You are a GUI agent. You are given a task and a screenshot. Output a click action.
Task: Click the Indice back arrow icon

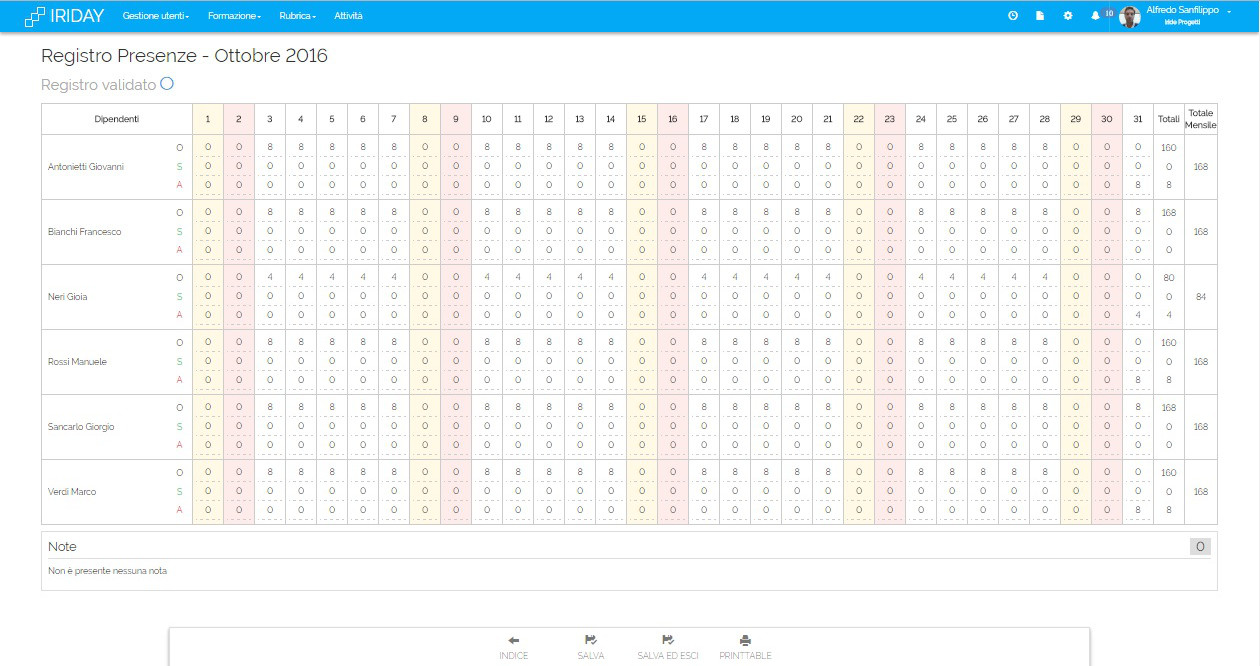pyautogui.click(x=513, y=640)
